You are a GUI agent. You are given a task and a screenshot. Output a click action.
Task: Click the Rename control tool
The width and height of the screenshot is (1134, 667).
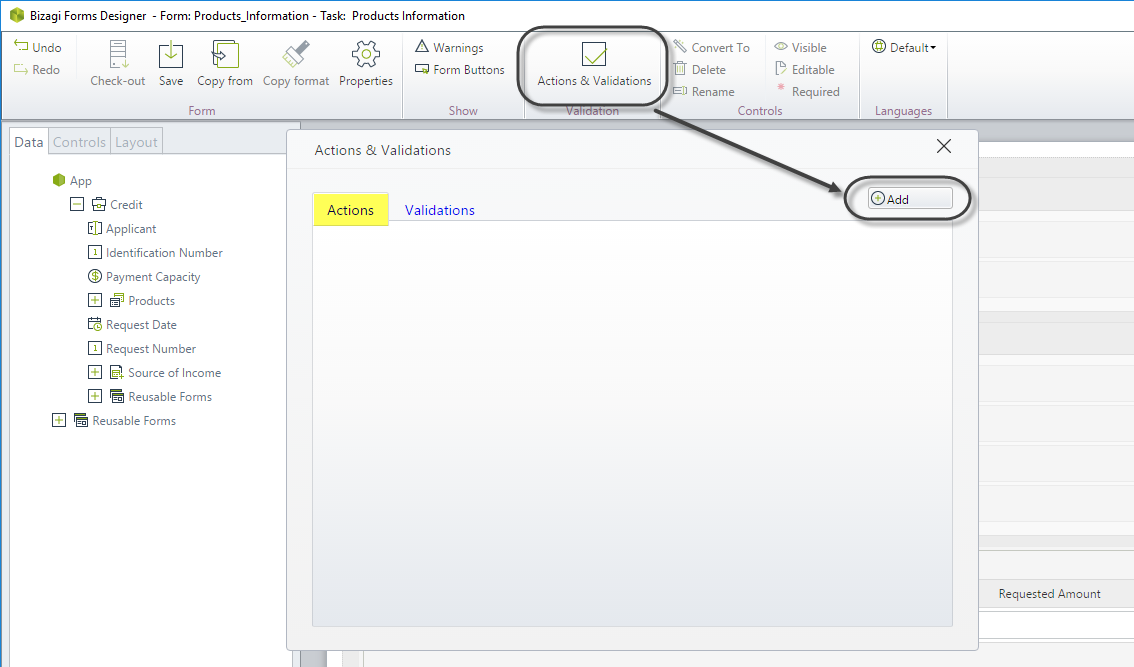click(x=704, y=92)
